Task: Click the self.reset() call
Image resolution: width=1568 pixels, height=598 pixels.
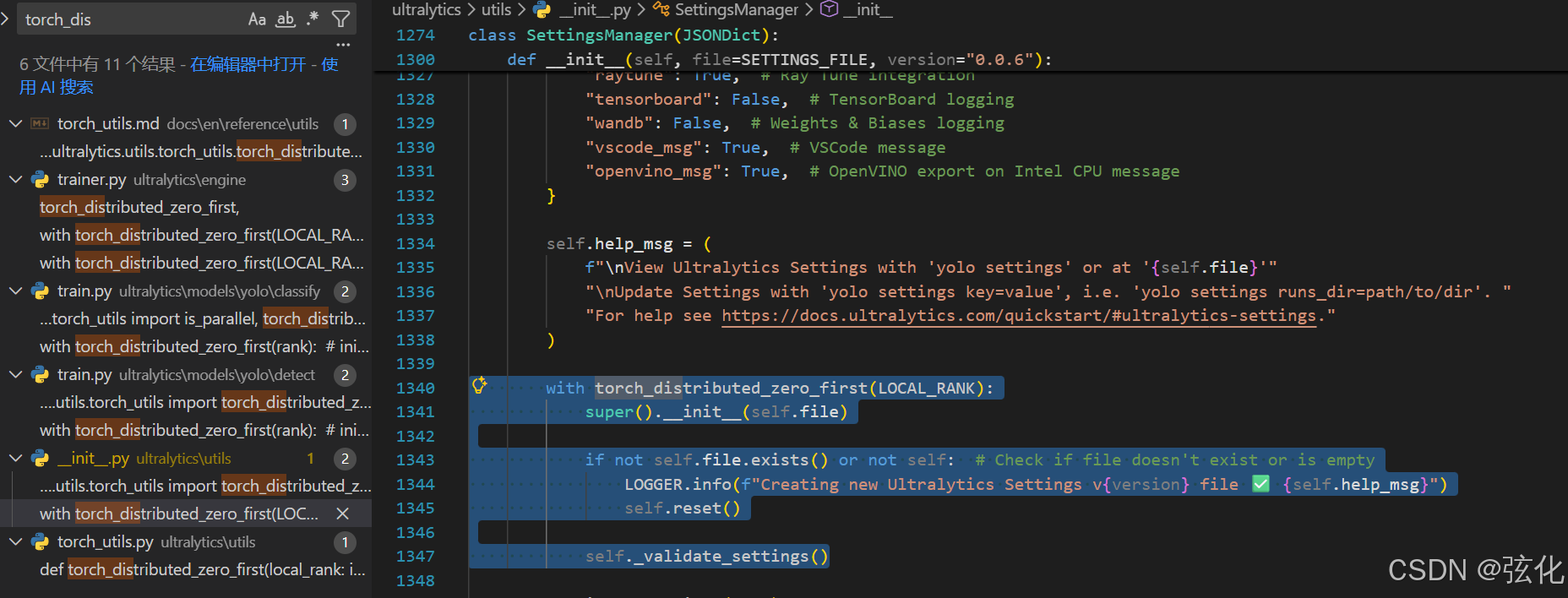Action: coord(683,508)
